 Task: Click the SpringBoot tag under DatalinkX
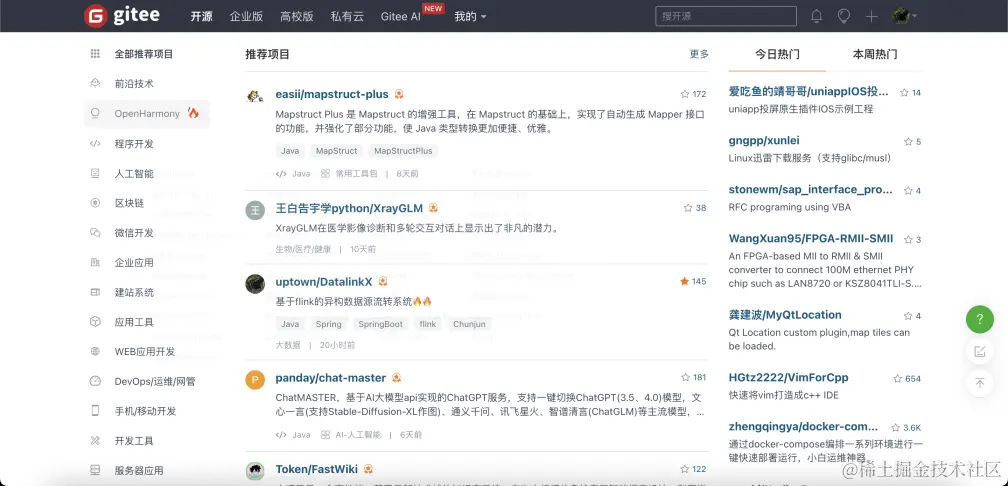(x=380, y=324)
